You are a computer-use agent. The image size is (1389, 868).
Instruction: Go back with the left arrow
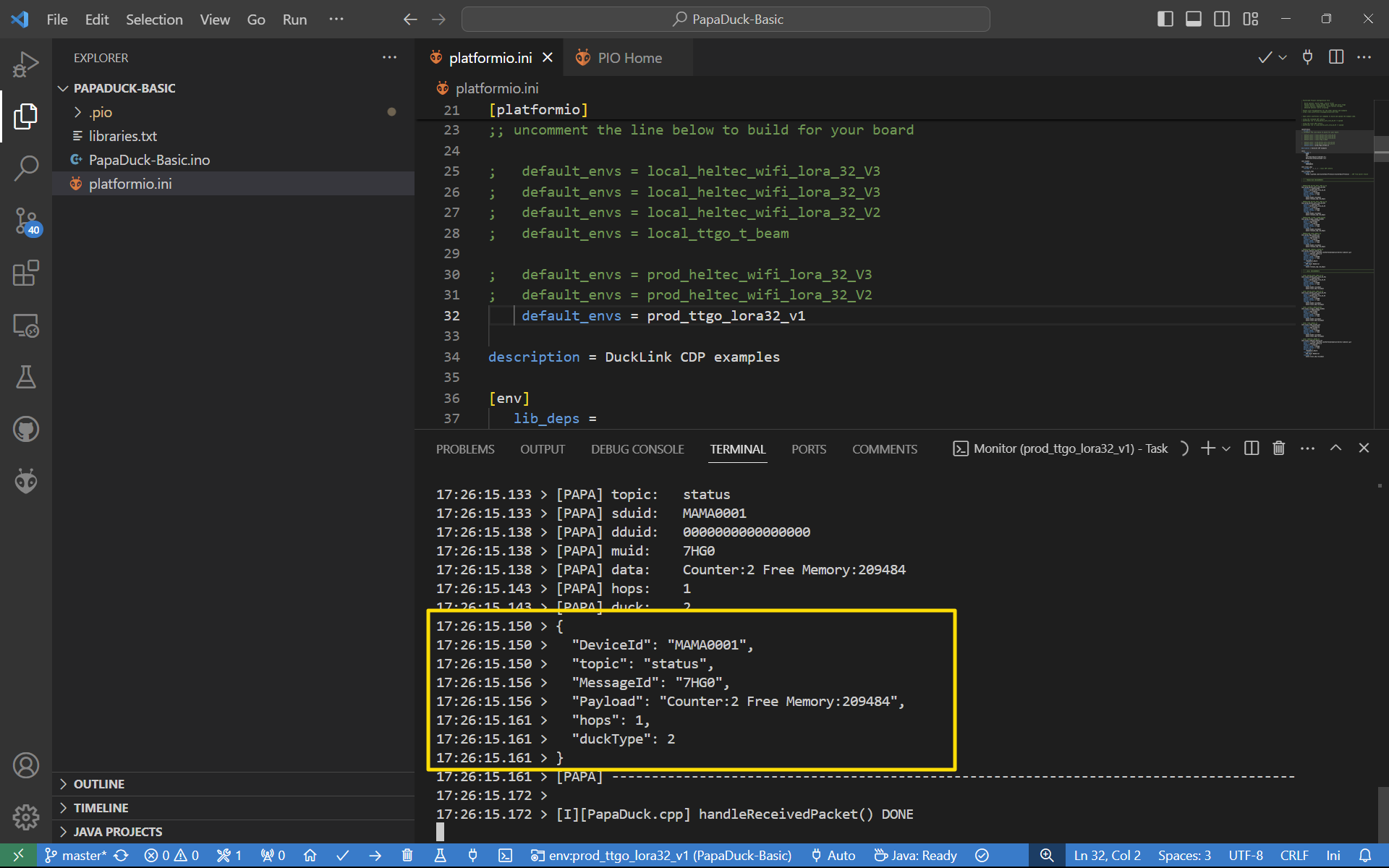click(x=410, y=20)
